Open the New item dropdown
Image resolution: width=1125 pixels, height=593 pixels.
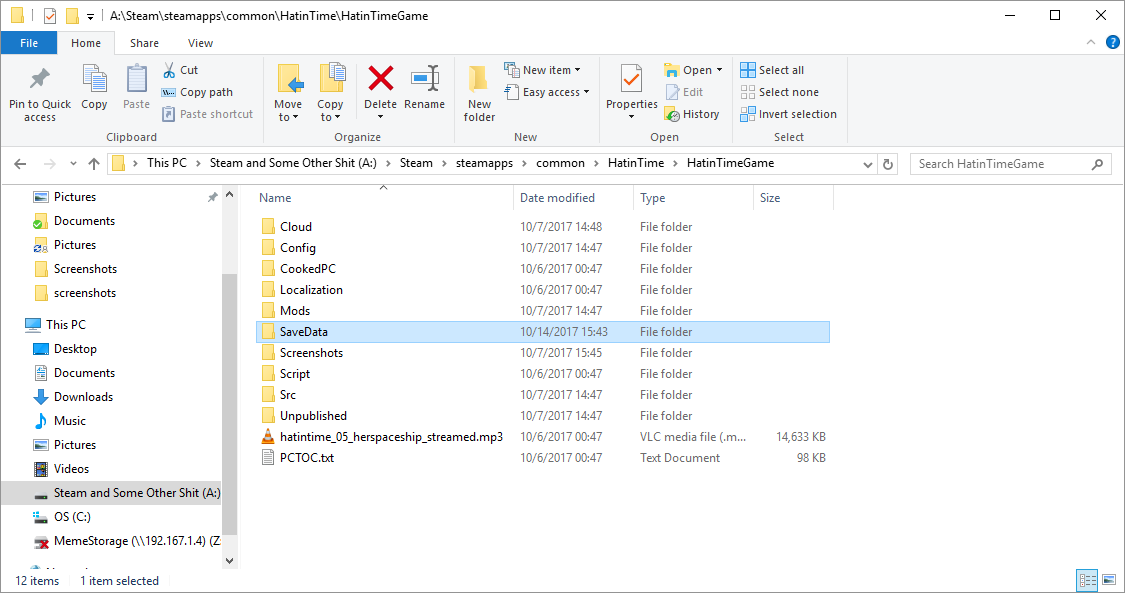point(542,70)
